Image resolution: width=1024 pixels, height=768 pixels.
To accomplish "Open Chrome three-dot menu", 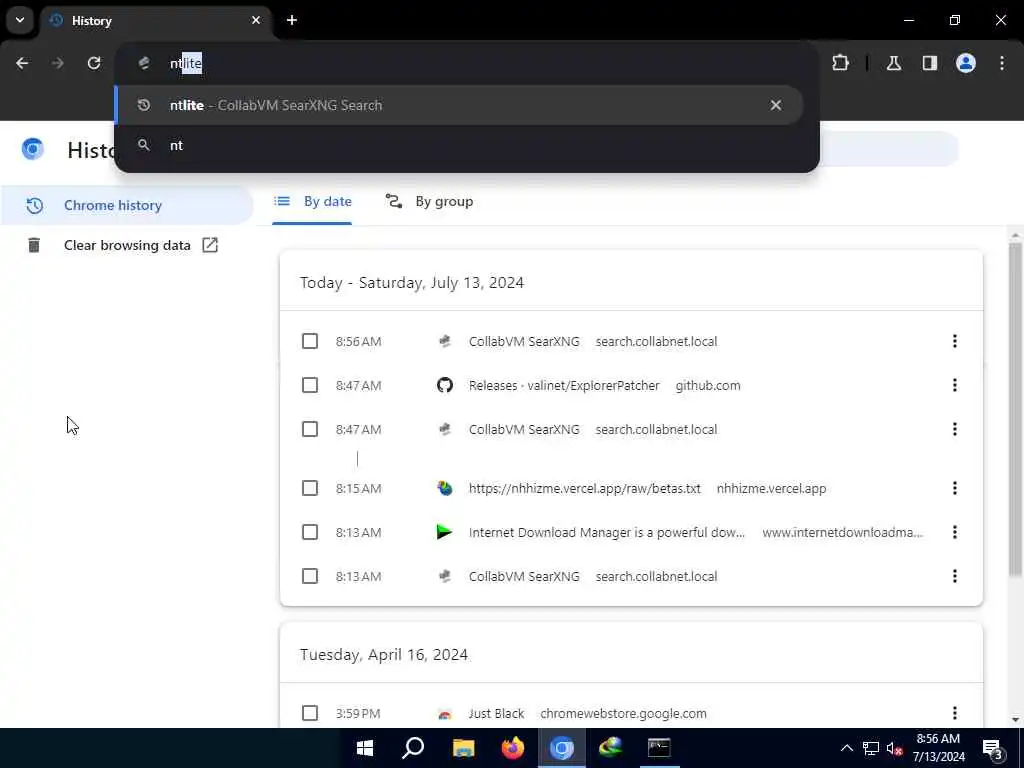I will (1002, 63).
